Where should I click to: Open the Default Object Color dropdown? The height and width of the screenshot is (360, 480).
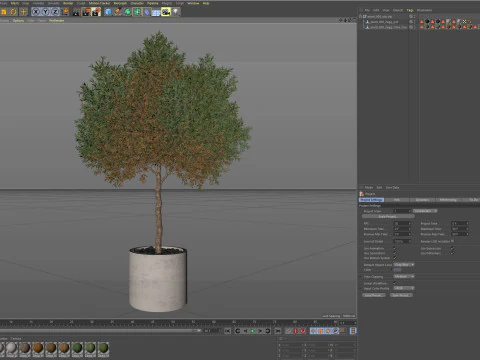coord(404,265)
